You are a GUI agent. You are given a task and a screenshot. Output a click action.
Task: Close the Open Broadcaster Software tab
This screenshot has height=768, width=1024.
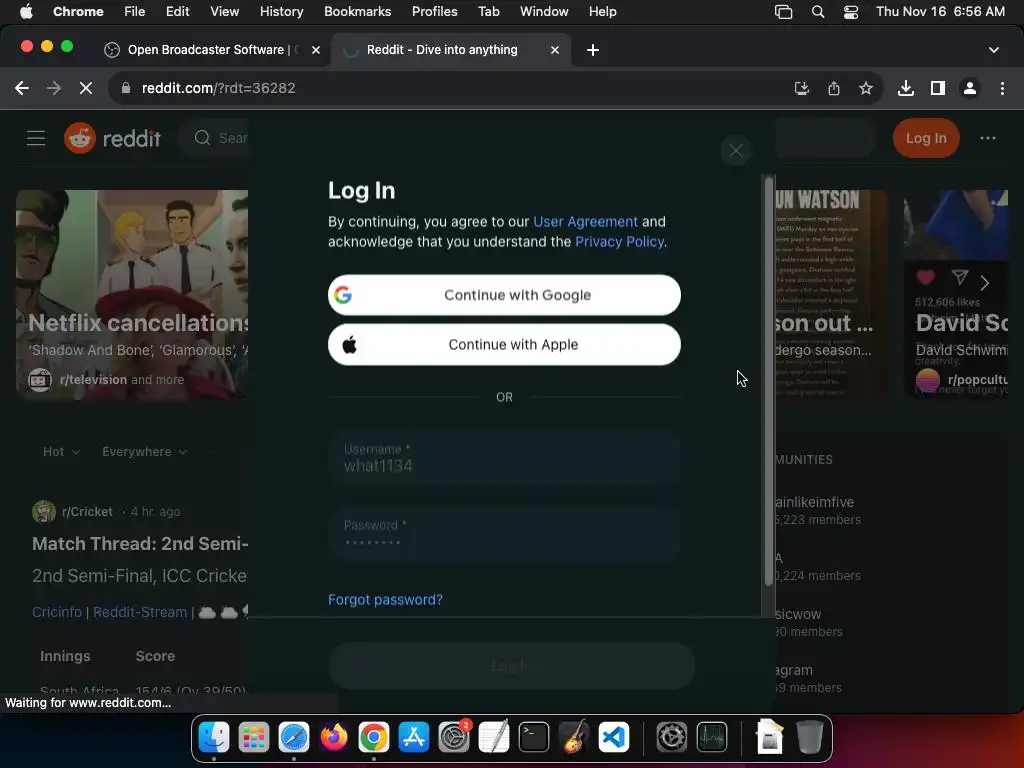click(x=316, y=50)
